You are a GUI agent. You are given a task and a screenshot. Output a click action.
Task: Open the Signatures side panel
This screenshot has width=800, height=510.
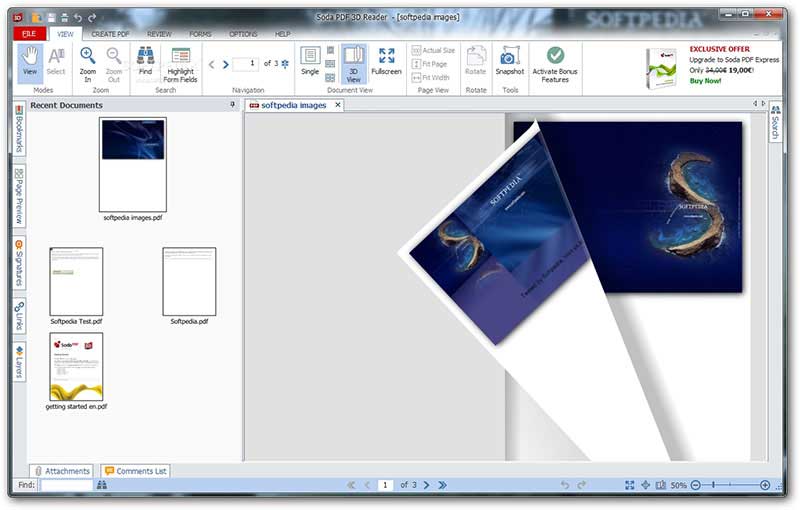click(x=19, y=263)
